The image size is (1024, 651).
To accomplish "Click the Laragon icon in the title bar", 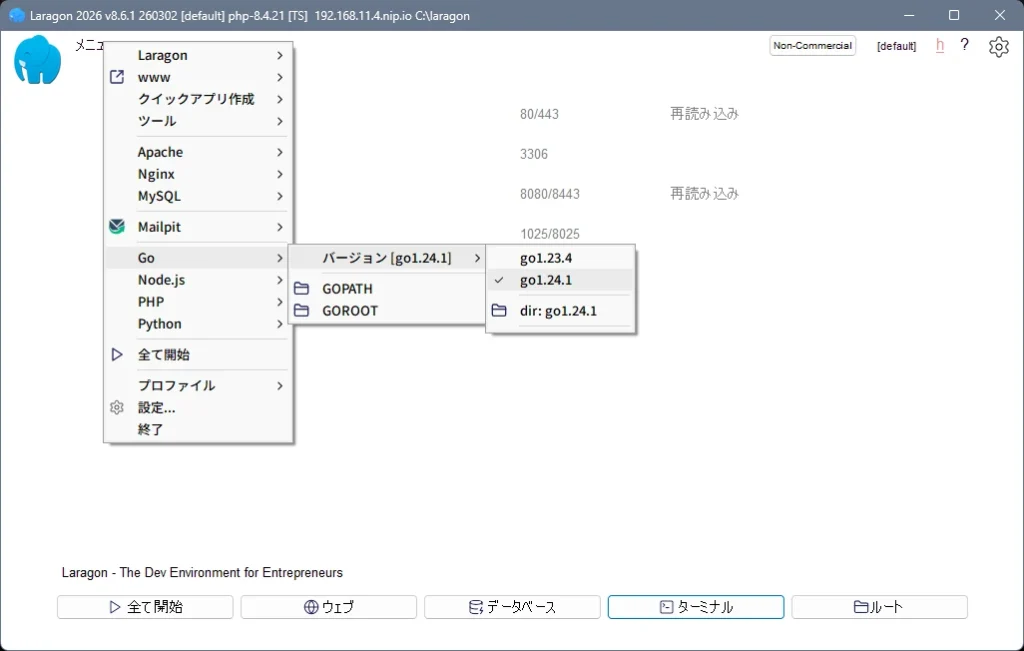I will [17, 15].
